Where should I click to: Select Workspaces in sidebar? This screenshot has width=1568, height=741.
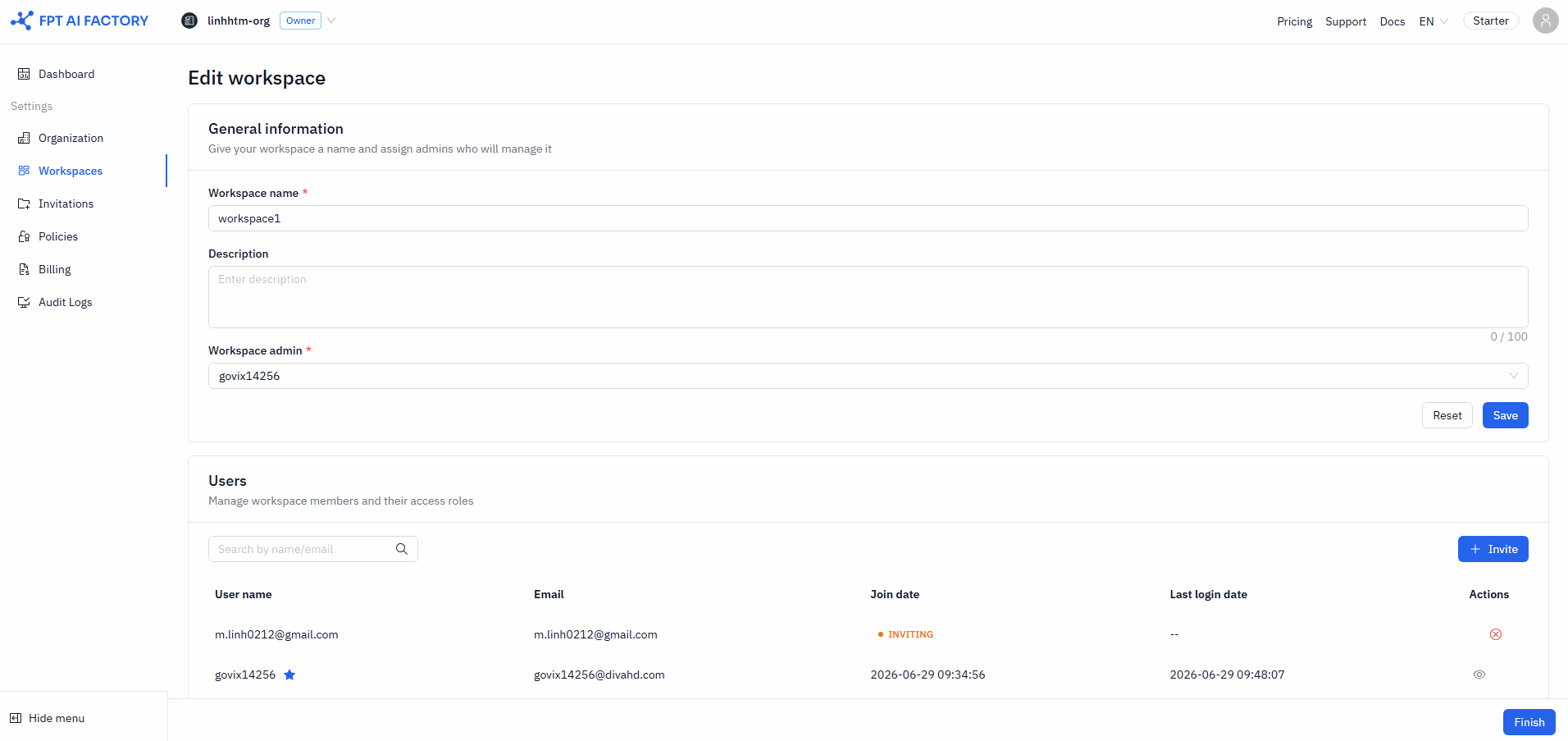point(71,171)
